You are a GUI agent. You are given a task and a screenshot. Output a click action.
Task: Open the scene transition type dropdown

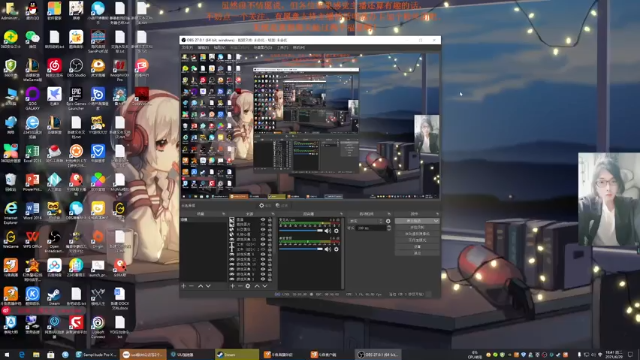pyautogui.click(x=365, y=221)
